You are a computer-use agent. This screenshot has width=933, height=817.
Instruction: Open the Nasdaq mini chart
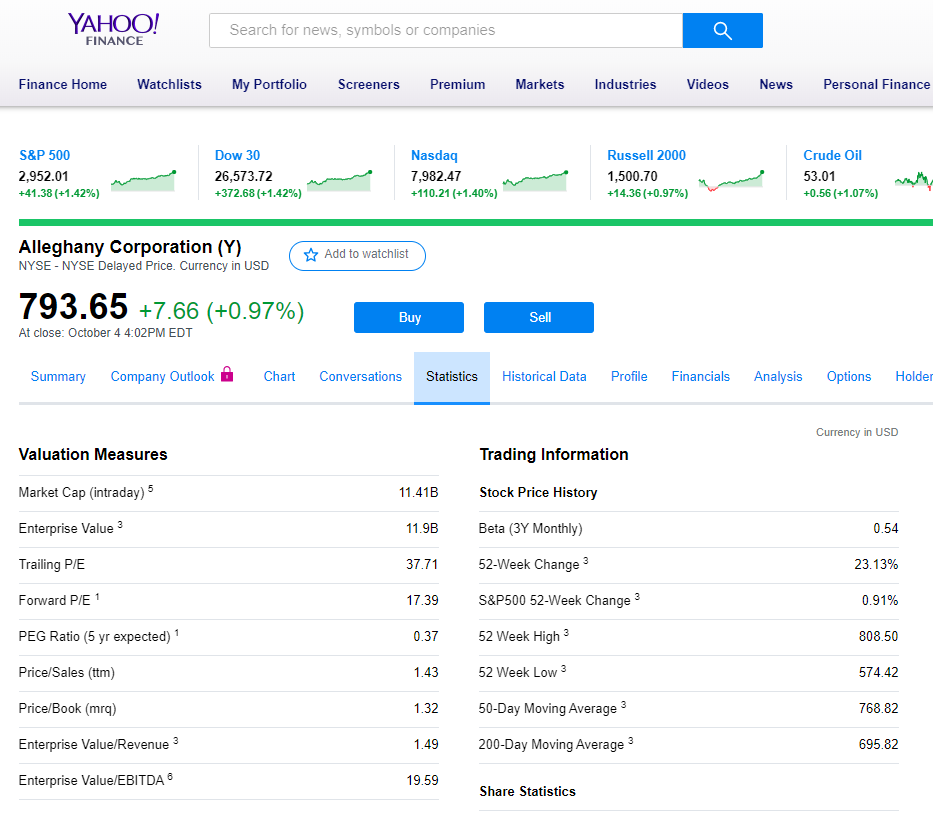535,181
